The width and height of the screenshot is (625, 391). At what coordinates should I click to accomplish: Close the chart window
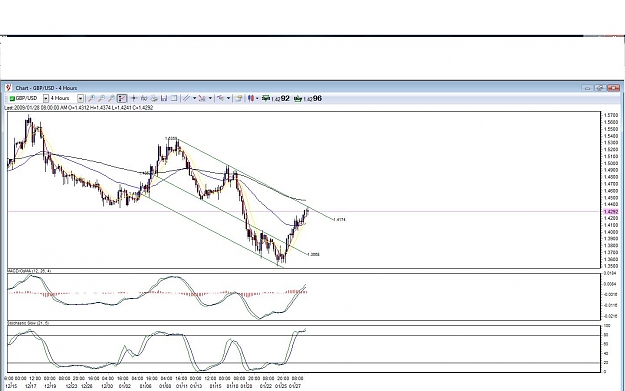pos(614,88)
